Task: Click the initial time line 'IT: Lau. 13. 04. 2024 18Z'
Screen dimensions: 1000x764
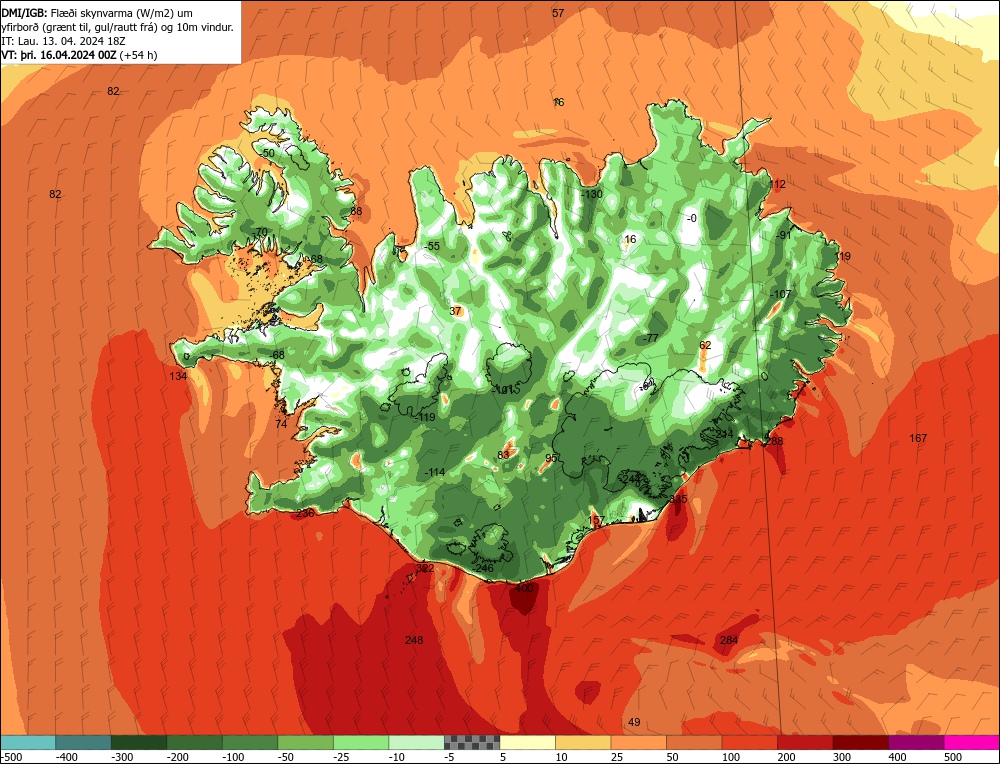Action: pos(64,41)
